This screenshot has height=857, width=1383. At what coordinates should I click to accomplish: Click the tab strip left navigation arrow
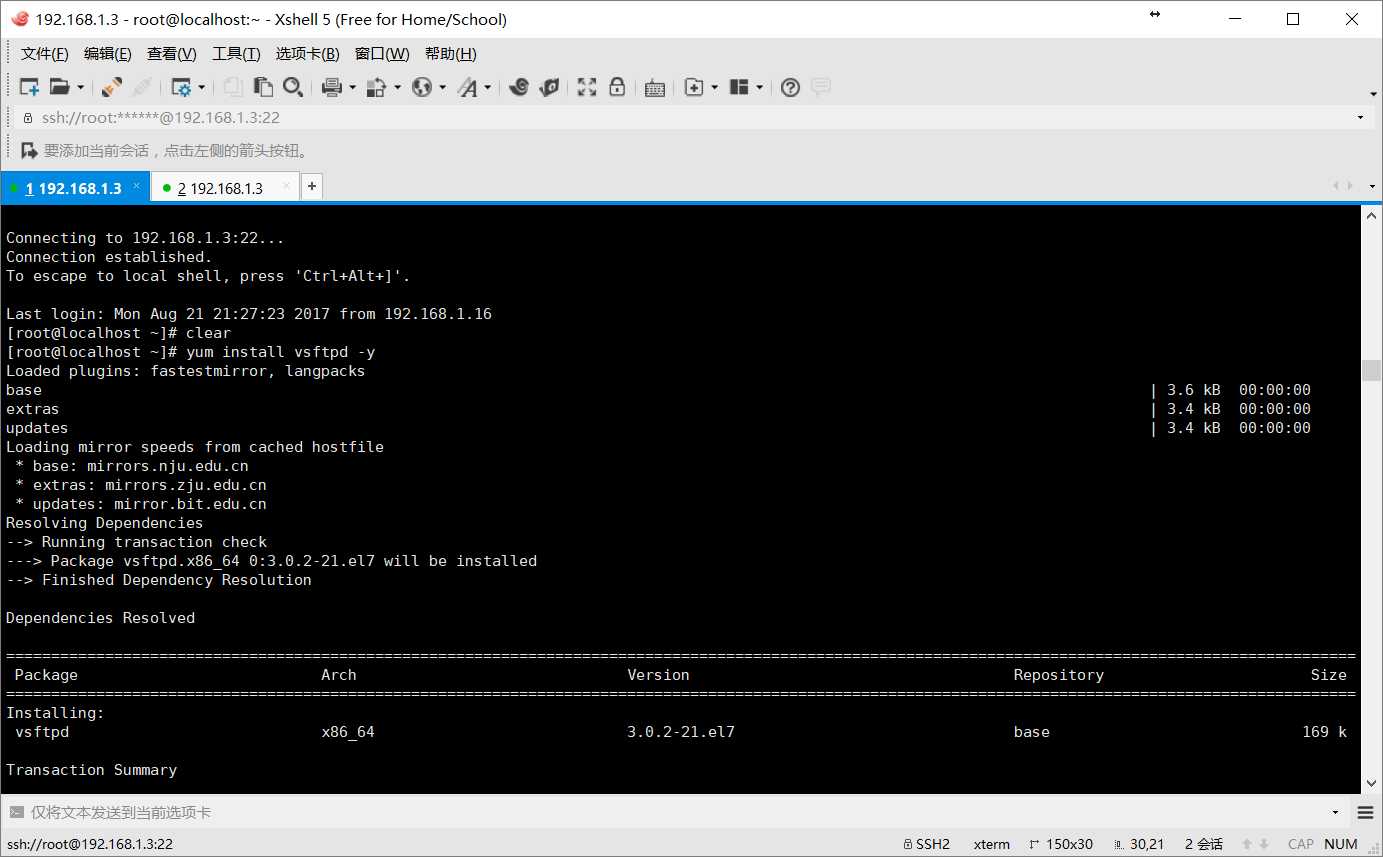click(1335, 186)
